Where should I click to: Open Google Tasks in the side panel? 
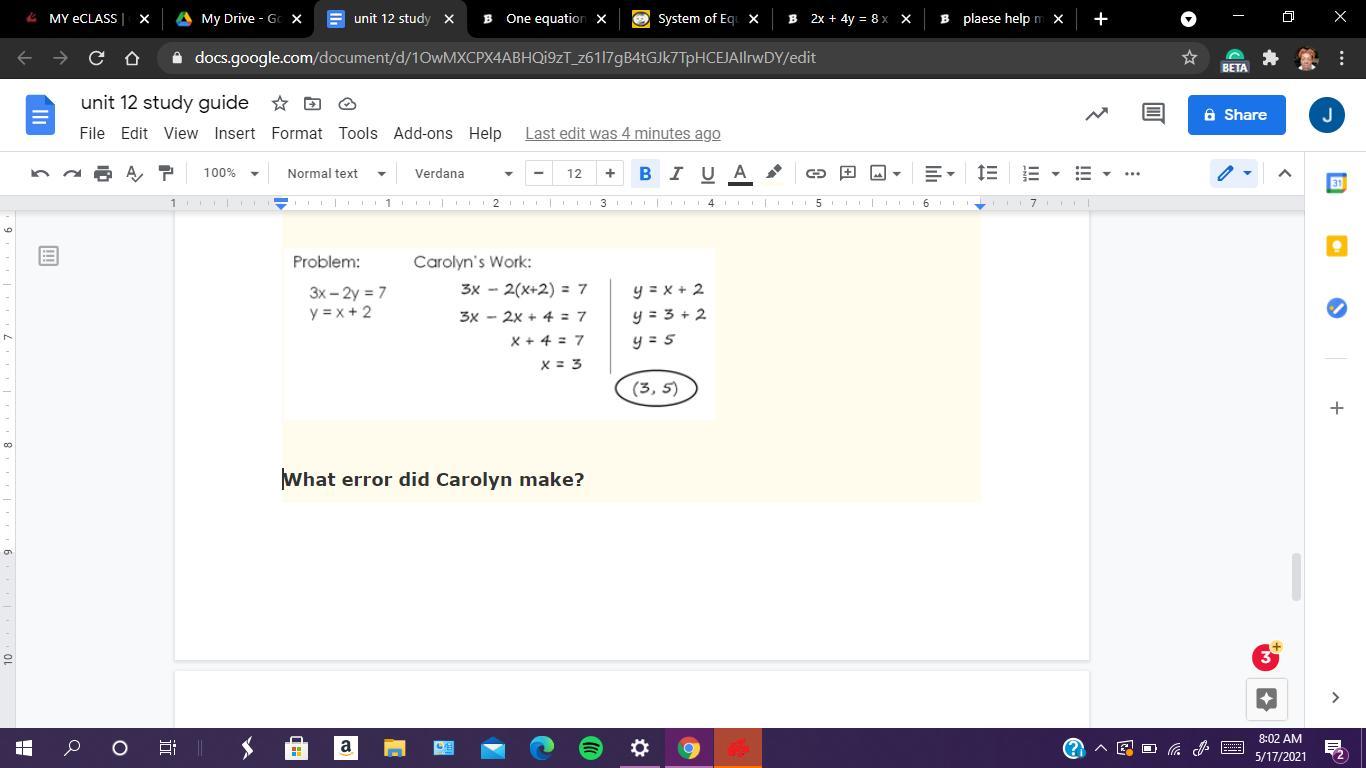click(x=1337, y=308)
